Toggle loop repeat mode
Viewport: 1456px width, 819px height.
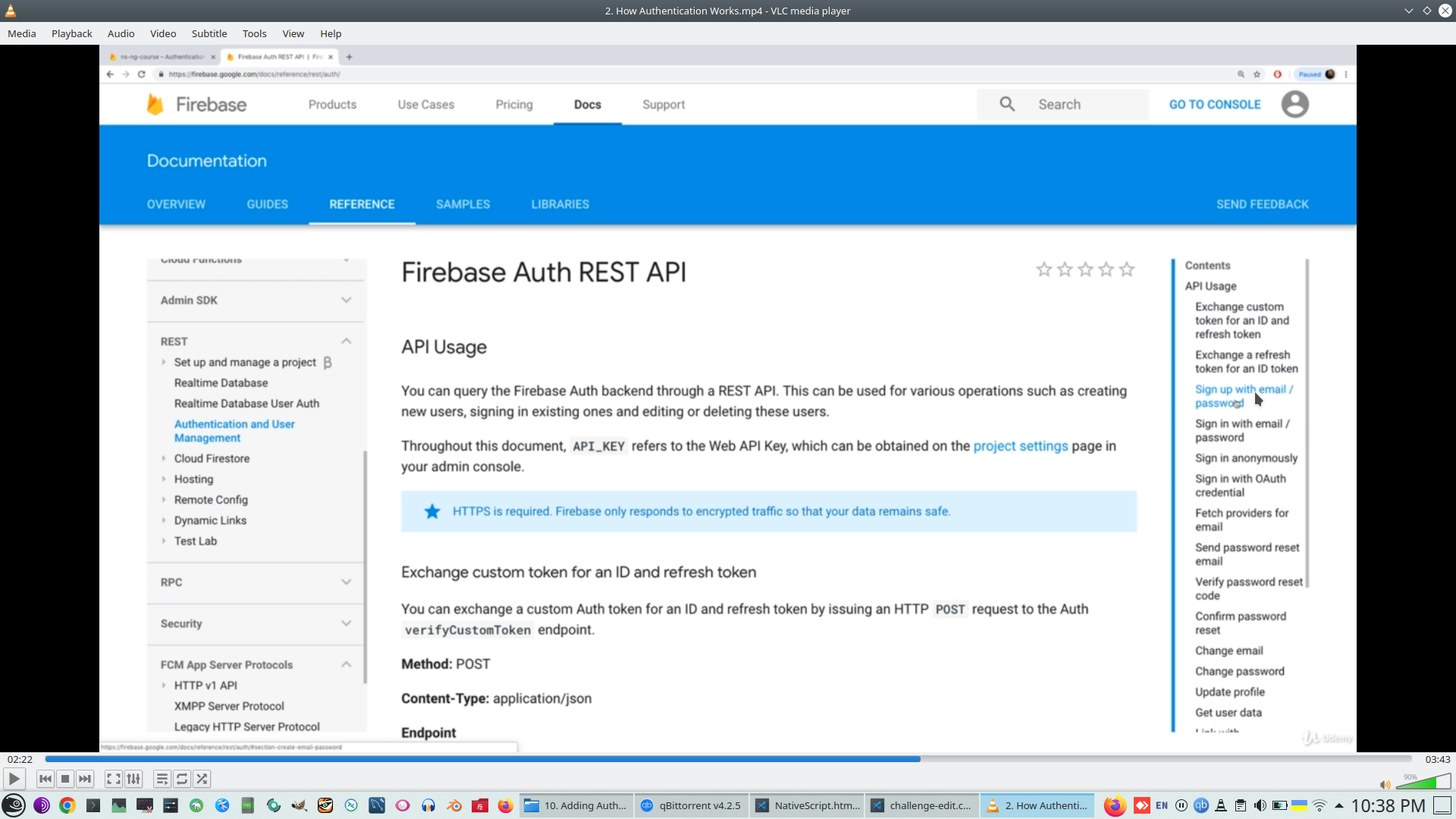(x=182, y=779)
